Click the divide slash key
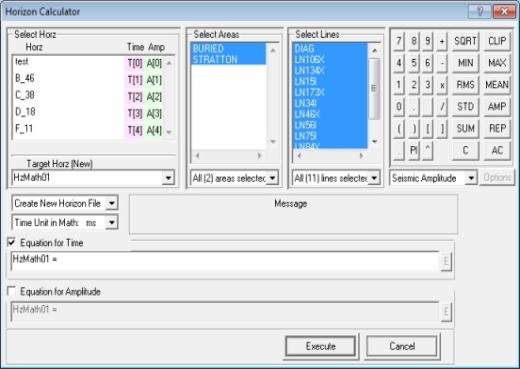 click(x=442, y=107)
